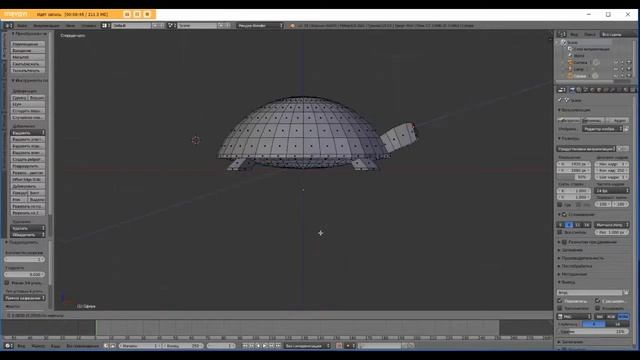Click the info header editor type icon

click(8, 25)
